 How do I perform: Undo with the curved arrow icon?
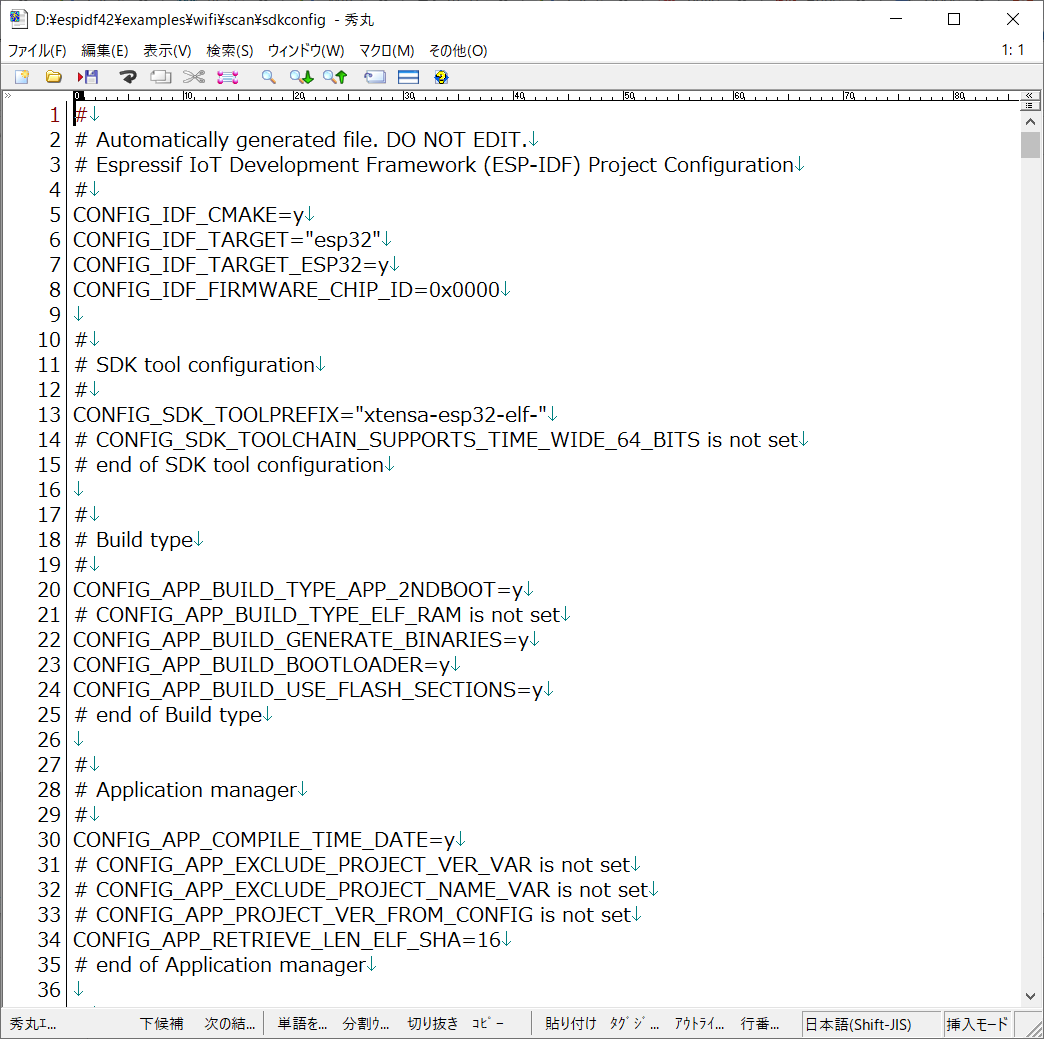pyautogui.click(x=128, y=77)
